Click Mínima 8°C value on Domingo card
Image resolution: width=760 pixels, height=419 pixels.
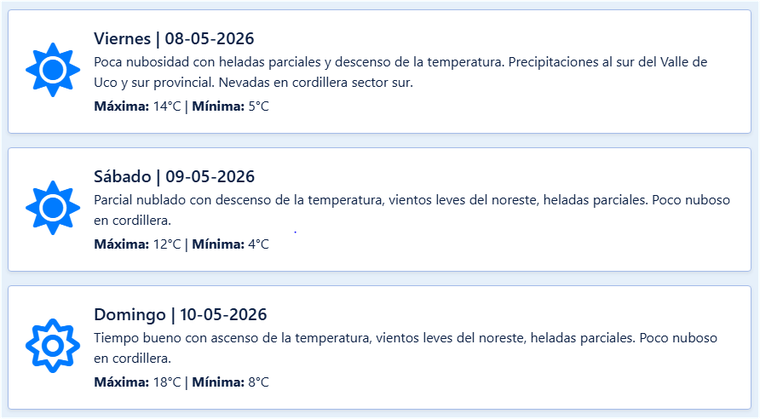(x=231, y=382)
